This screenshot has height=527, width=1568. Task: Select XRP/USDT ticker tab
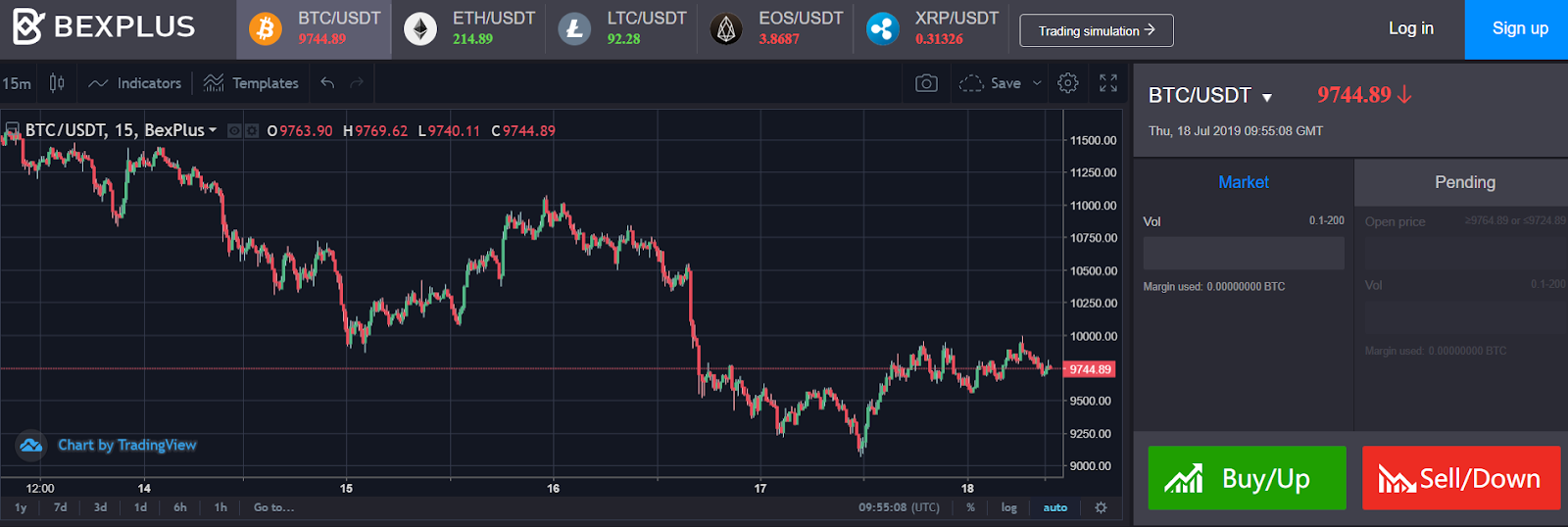tap(931, 29)
